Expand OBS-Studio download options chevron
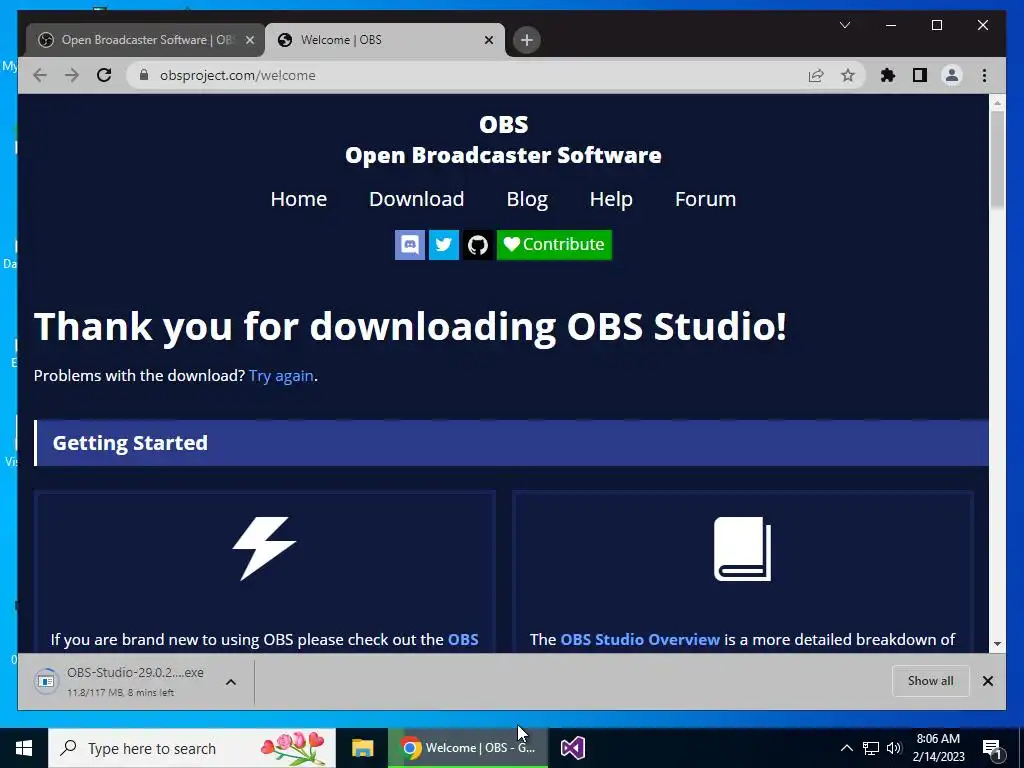 point(231,682)
